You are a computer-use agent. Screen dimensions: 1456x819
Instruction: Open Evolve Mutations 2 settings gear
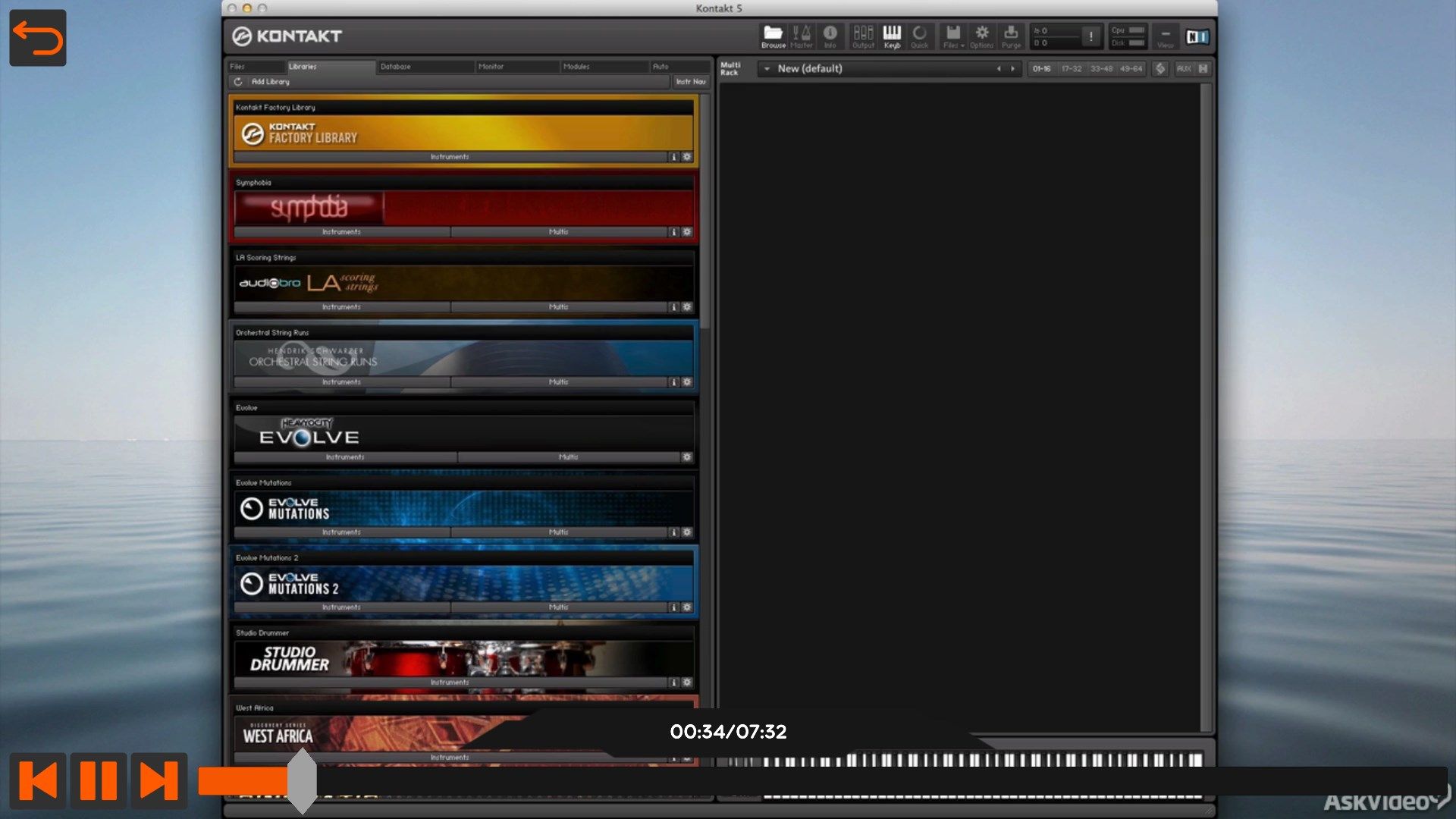pos(687,607)
